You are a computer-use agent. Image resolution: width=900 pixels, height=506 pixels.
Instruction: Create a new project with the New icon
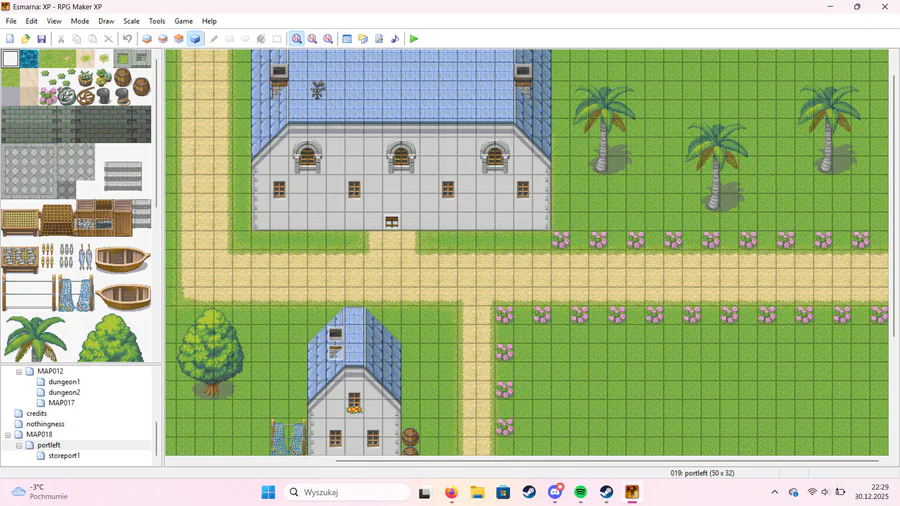click(x=10, y=39)
